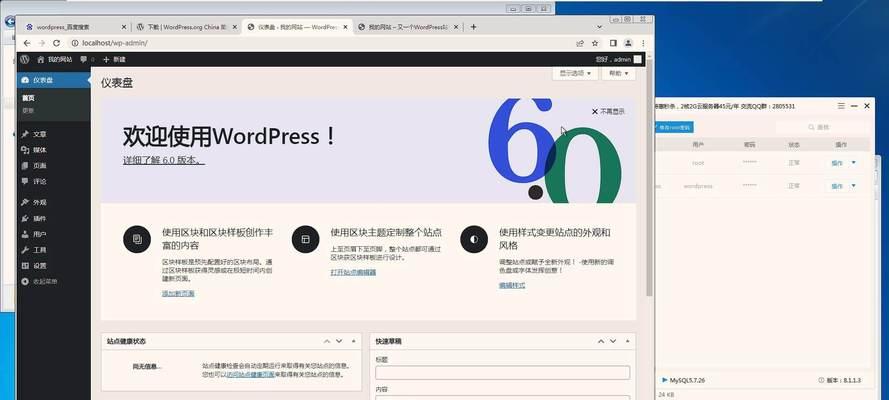Open the 详细了解 6.0 版本 link
Image resolution: width=889 pixels, height=400 pixels.
click(x=164, y=160)
